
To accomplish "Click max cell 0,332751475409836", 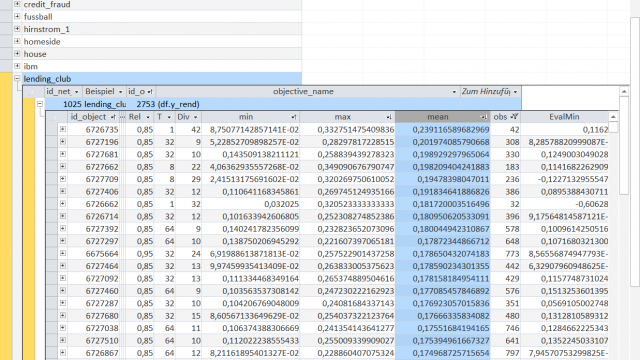I will pyautogui.click(x=347, y=129).
